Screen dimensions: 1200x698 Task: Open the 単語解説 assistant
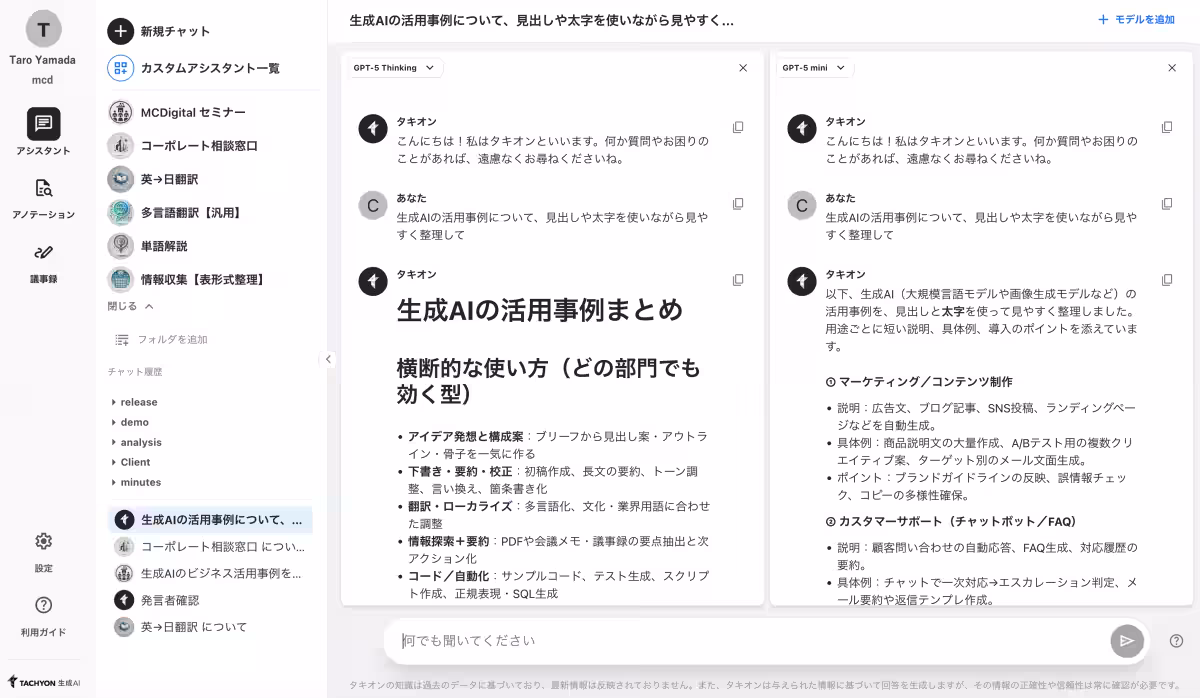point(166,245)
